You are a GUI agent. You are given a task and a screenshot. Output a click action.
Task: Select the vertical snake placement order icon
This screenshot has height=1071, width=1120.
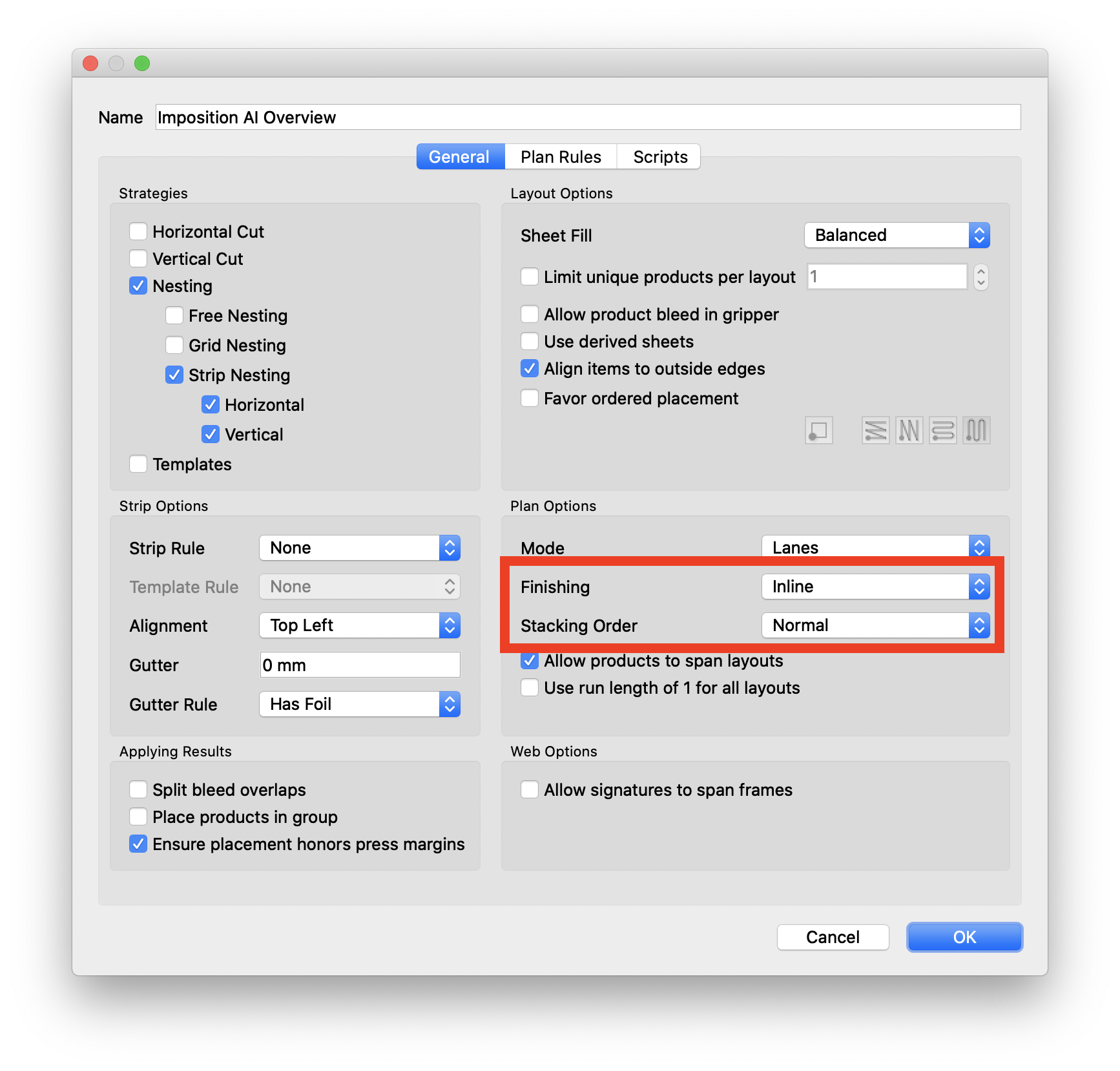click(976, 430)
